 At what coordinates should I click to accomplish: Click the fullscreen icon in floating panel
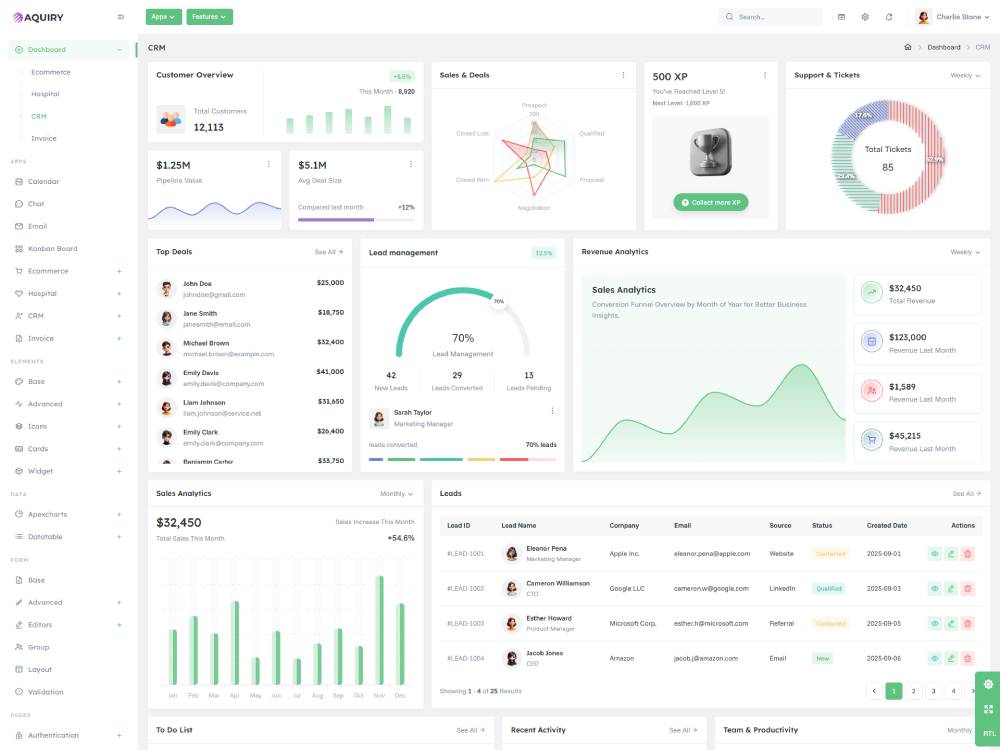coord(988,709)
